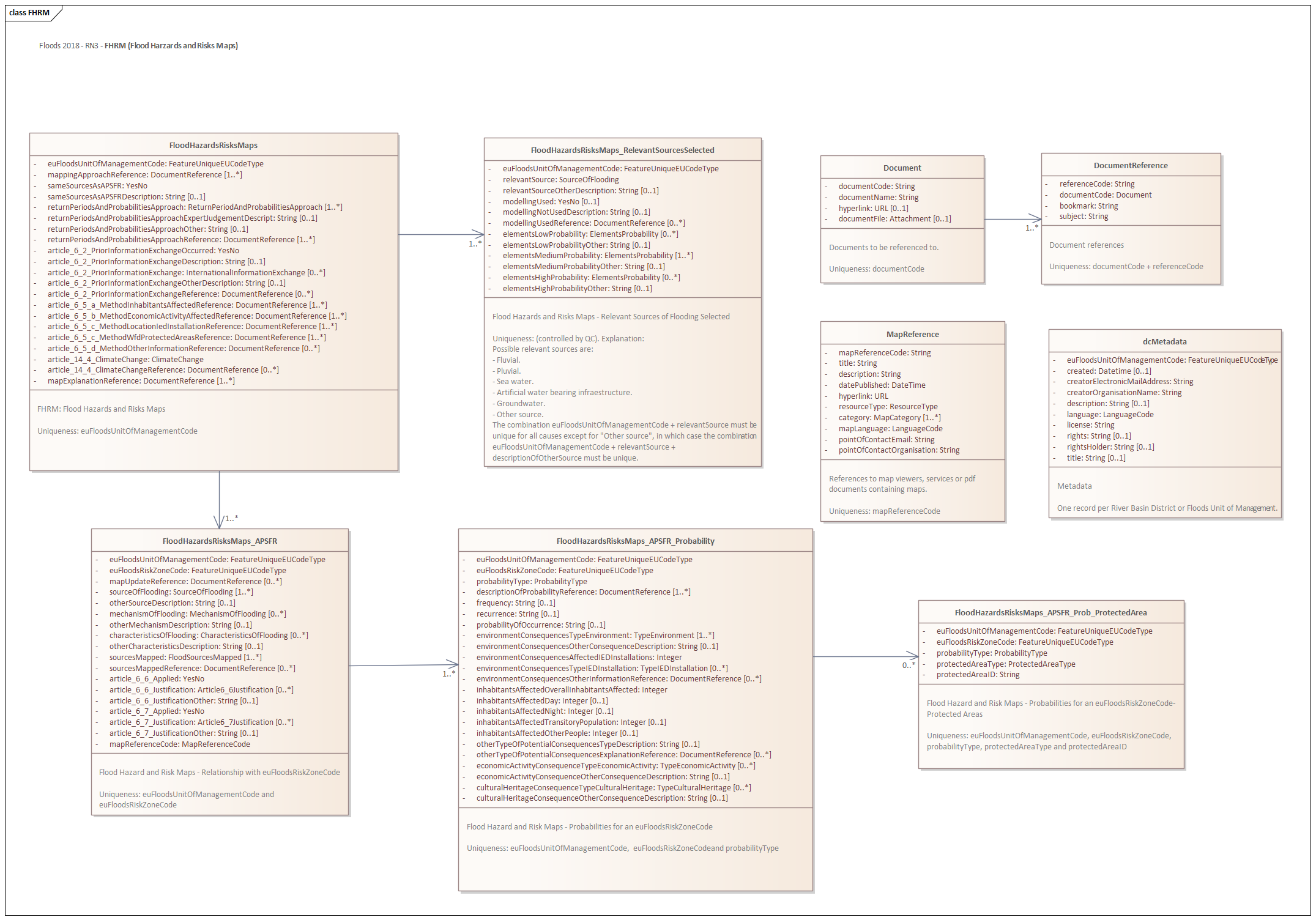Click arrowhead entering APSFR_Probability class
This screenshot has width=1316, height=920.
[453, 664]
